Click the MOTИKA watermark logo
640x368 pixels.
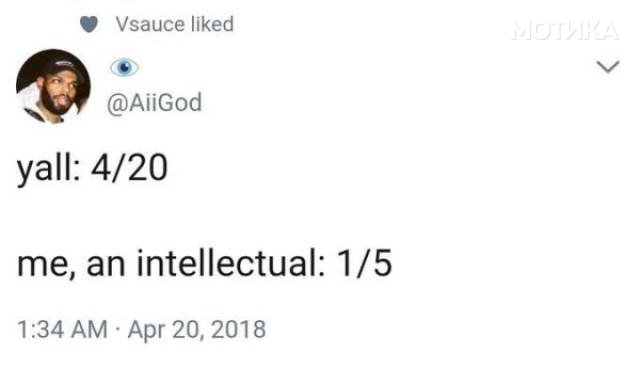click(x=565, y=31)
